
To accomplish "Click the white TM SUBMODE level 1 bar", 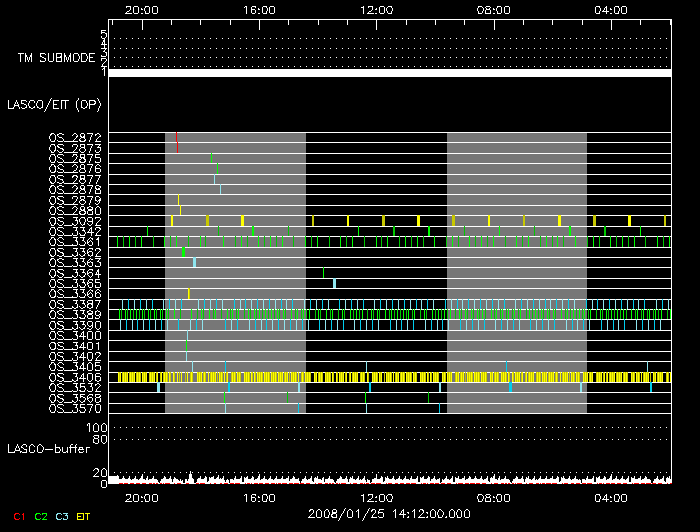I will tap(390, 73).
